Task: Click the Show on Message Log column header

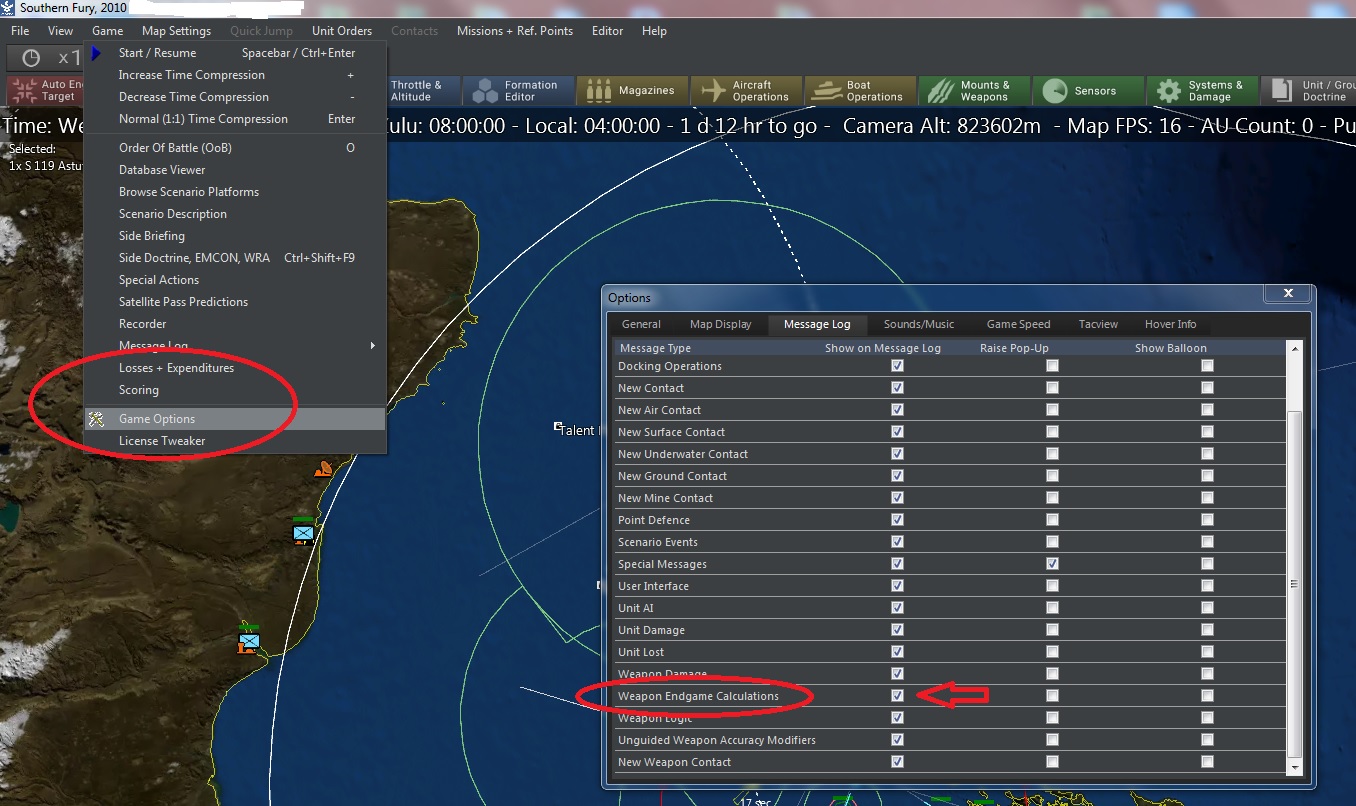Action: click(x=883, y=348)
